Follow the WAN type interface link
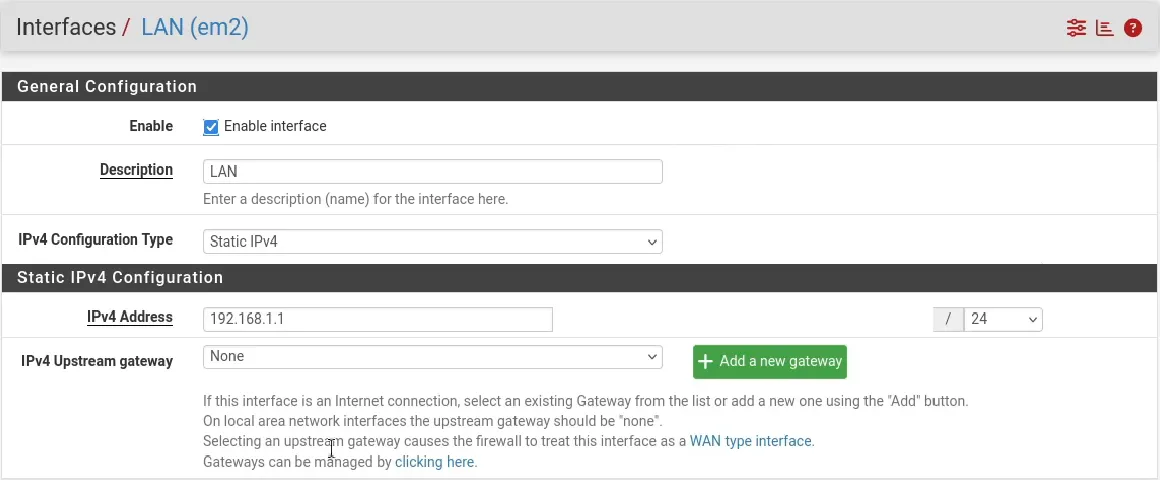Image resolution: width=1160 pixels, height=480 pixels. coord(752,442)
